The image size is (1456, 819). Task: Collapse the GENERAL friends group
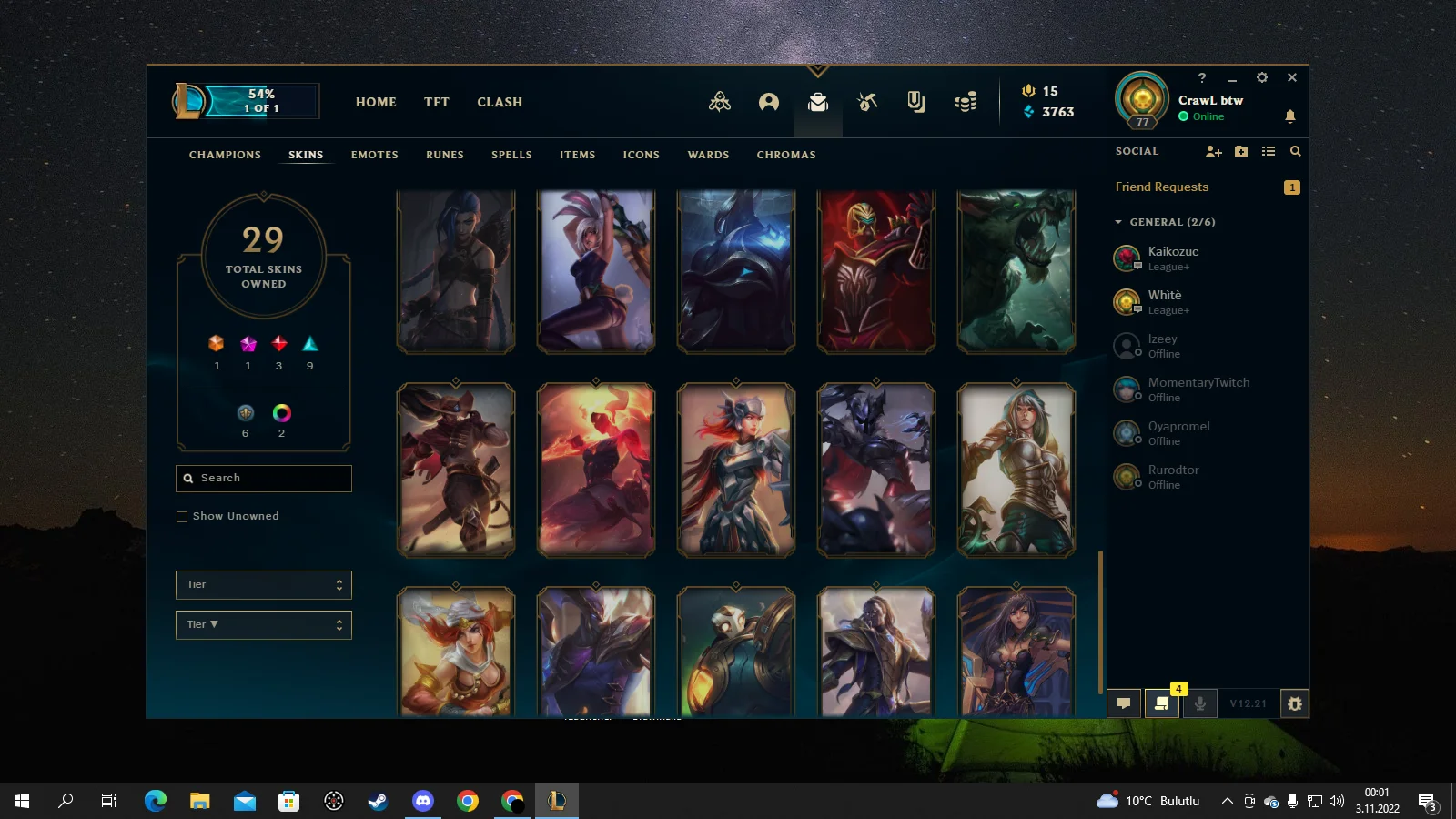[1118, 222]
